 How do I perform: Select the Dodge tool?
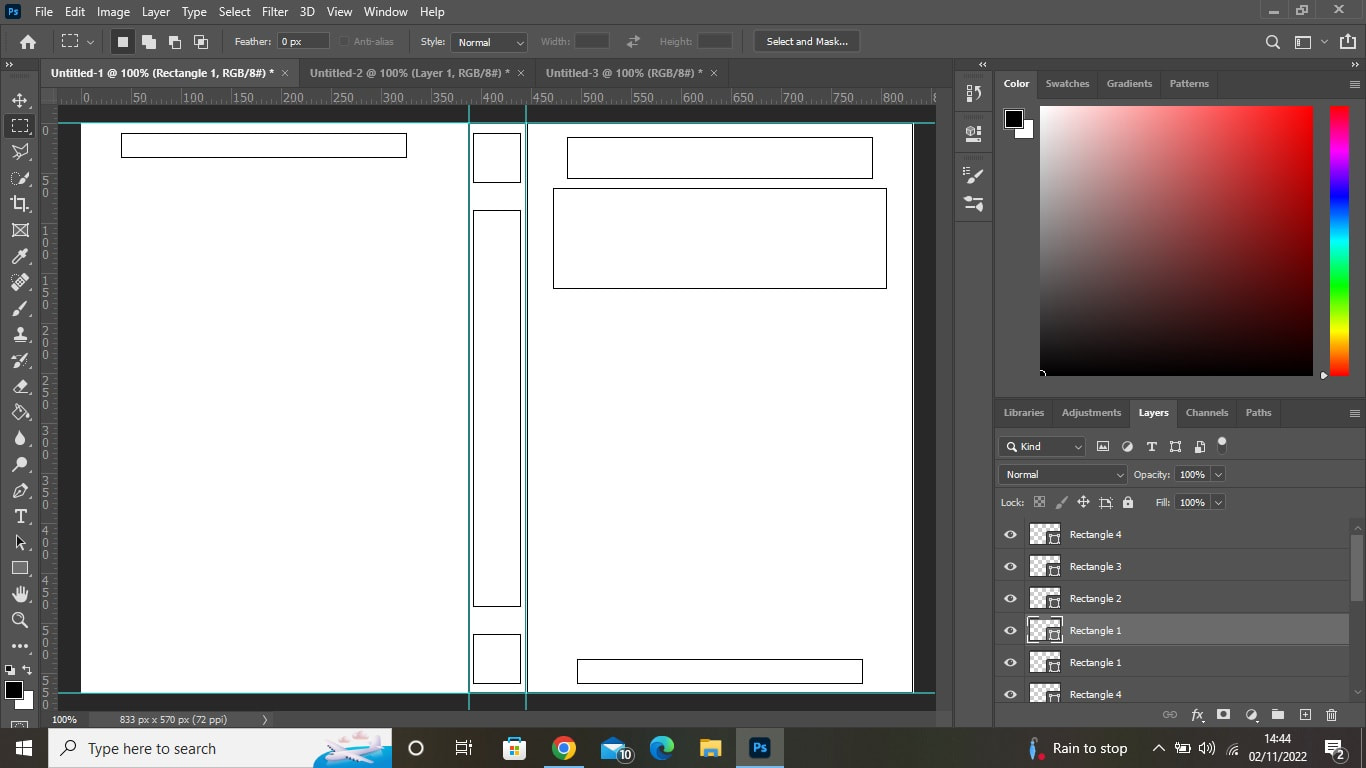click(20, 464)
